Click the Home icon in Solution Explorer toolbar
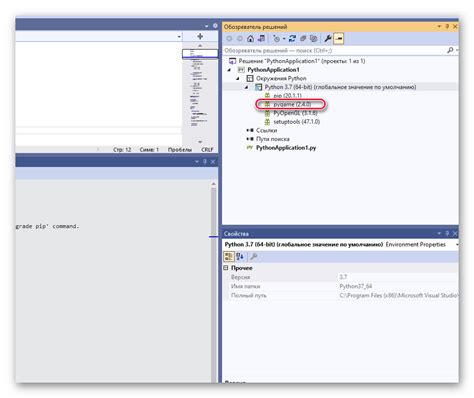 click(250, 39)
